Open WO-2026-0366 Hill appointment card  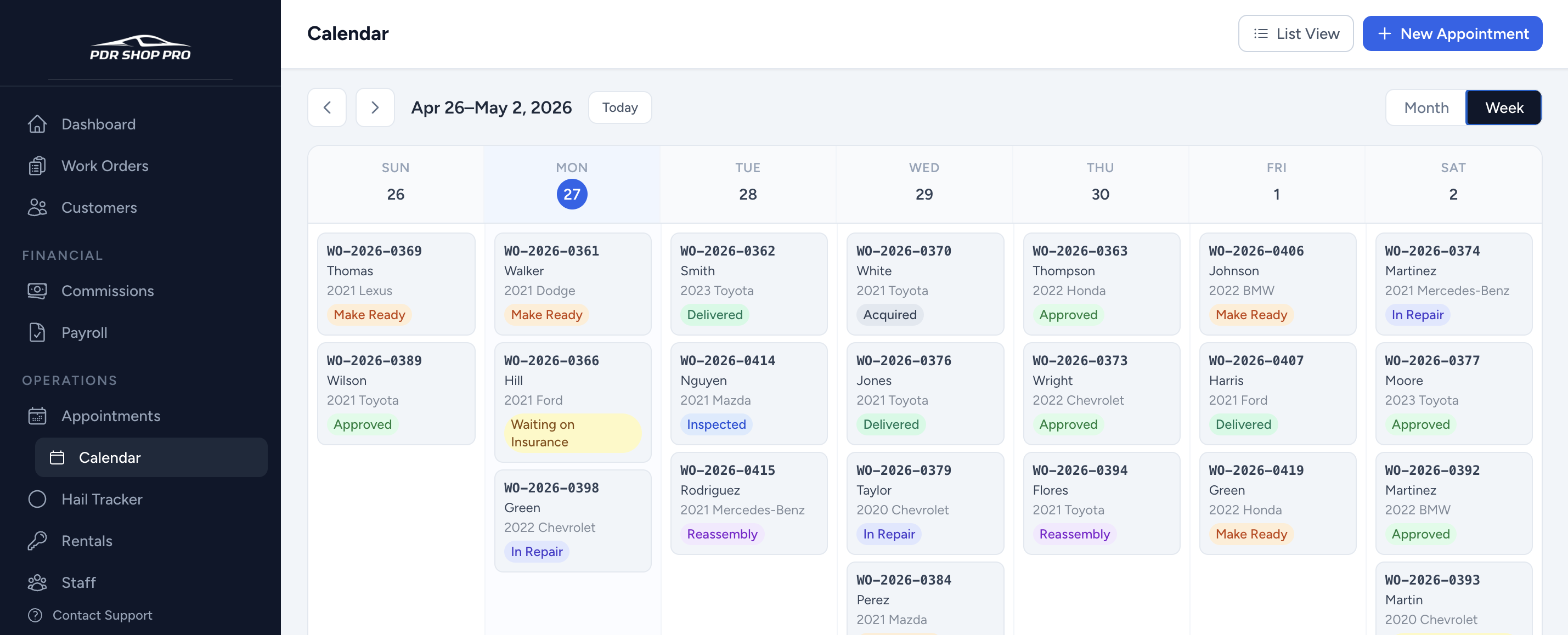click(x=573, y=402)
